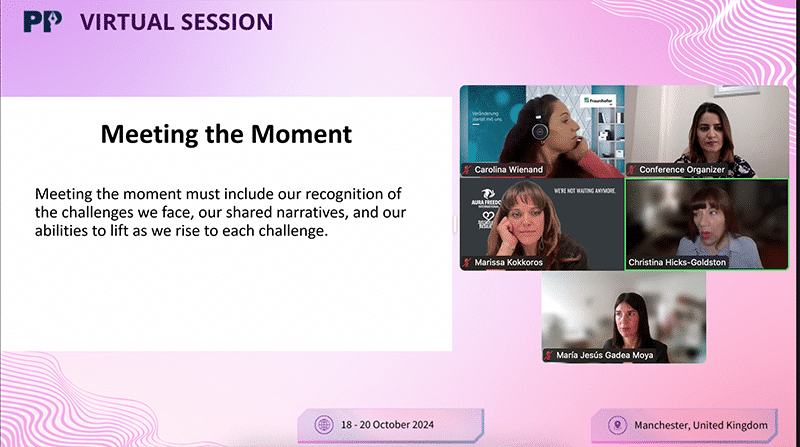Select Christina Hicks-Goldston's highlighted video tile

click(x=706, y=222)
